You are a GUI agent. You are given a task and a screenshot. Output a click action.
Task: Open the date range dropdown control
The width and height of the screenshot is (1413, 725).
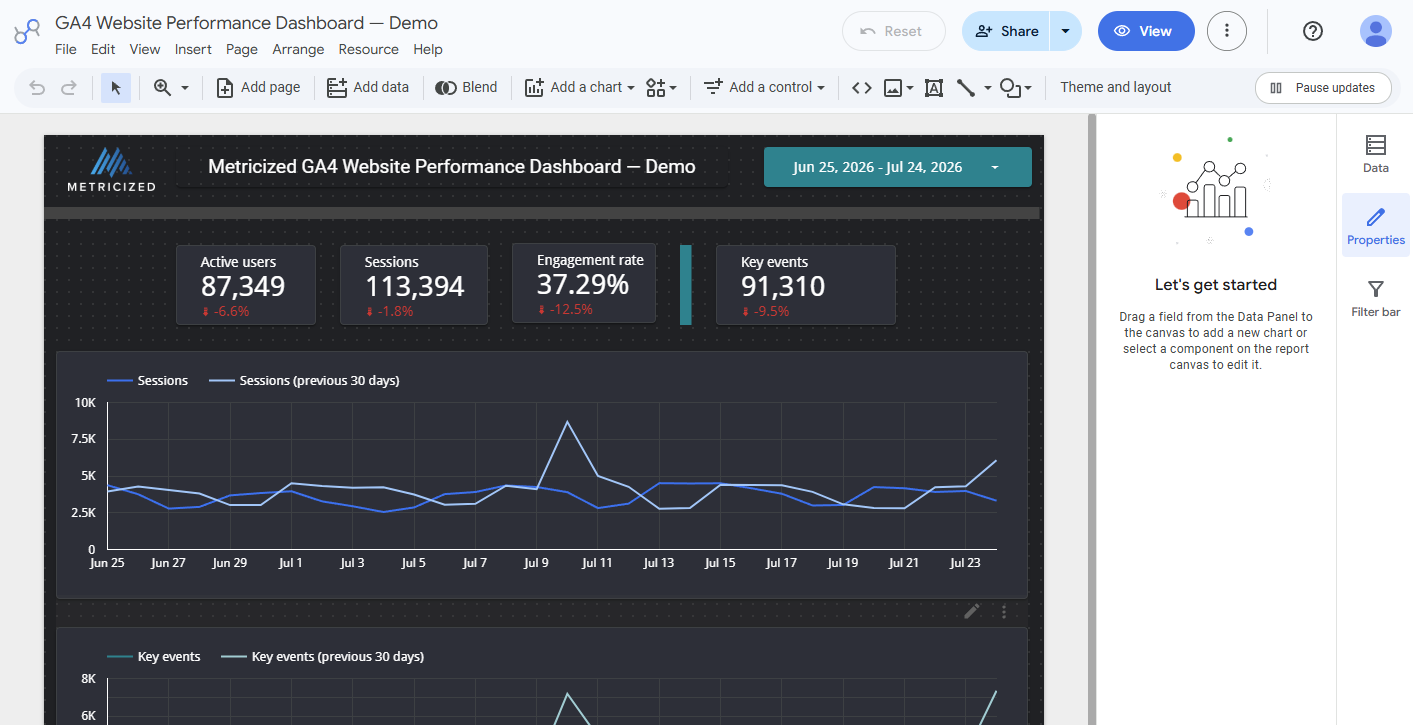(898, 167)
